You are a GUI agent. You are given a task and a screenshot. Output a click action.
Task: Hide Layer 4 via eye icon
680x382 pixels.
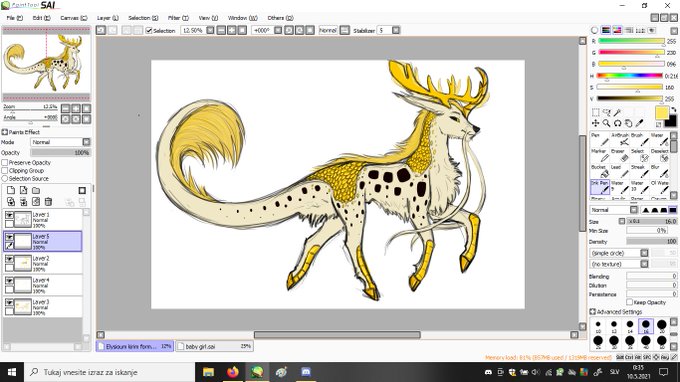pos(9,281)
